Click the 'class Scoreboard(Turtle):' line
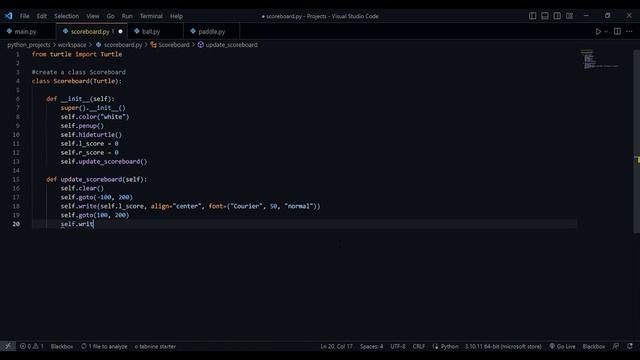Image resolution: width=640 pixels, height=360 pixels. click(x=77, y=81)
